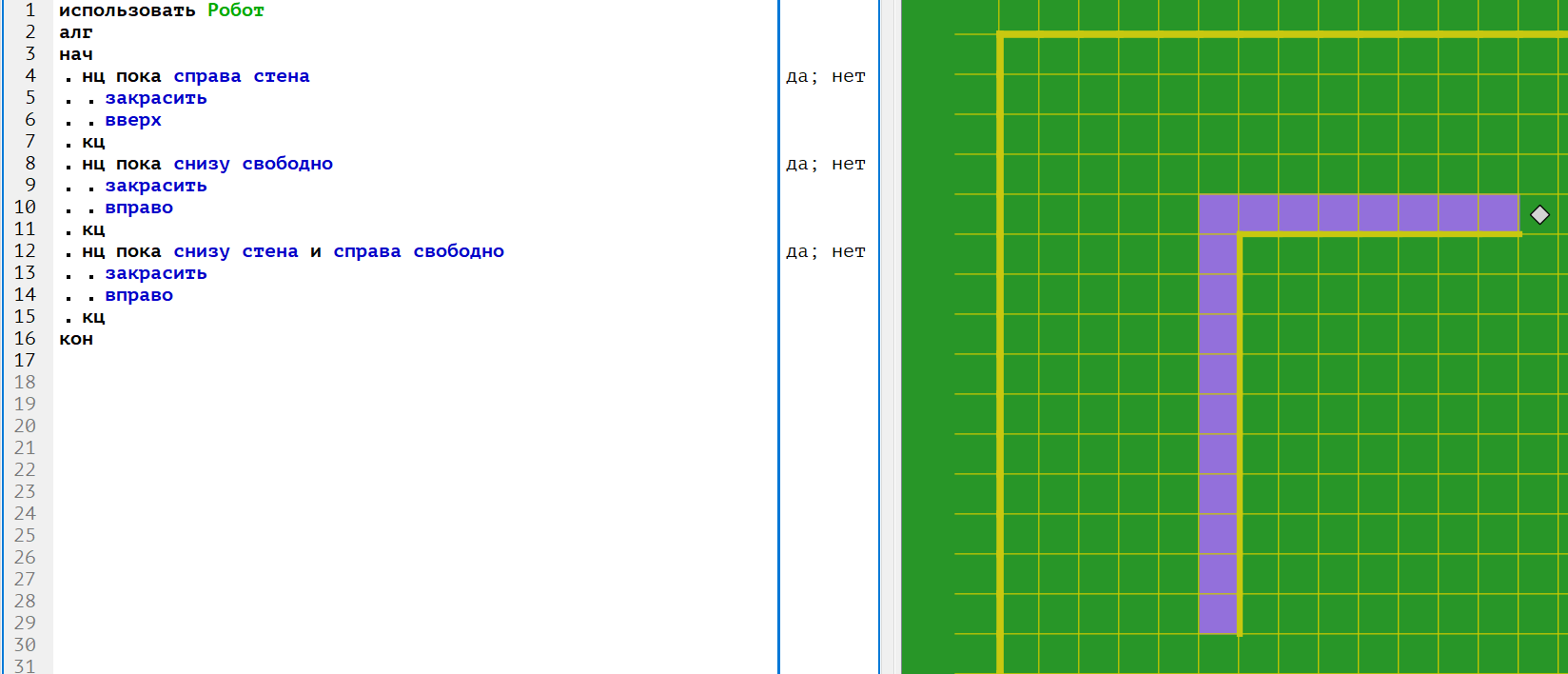Click 'да; нет' margin note beside line 12

pyautogui.click(x=825, y=251)
